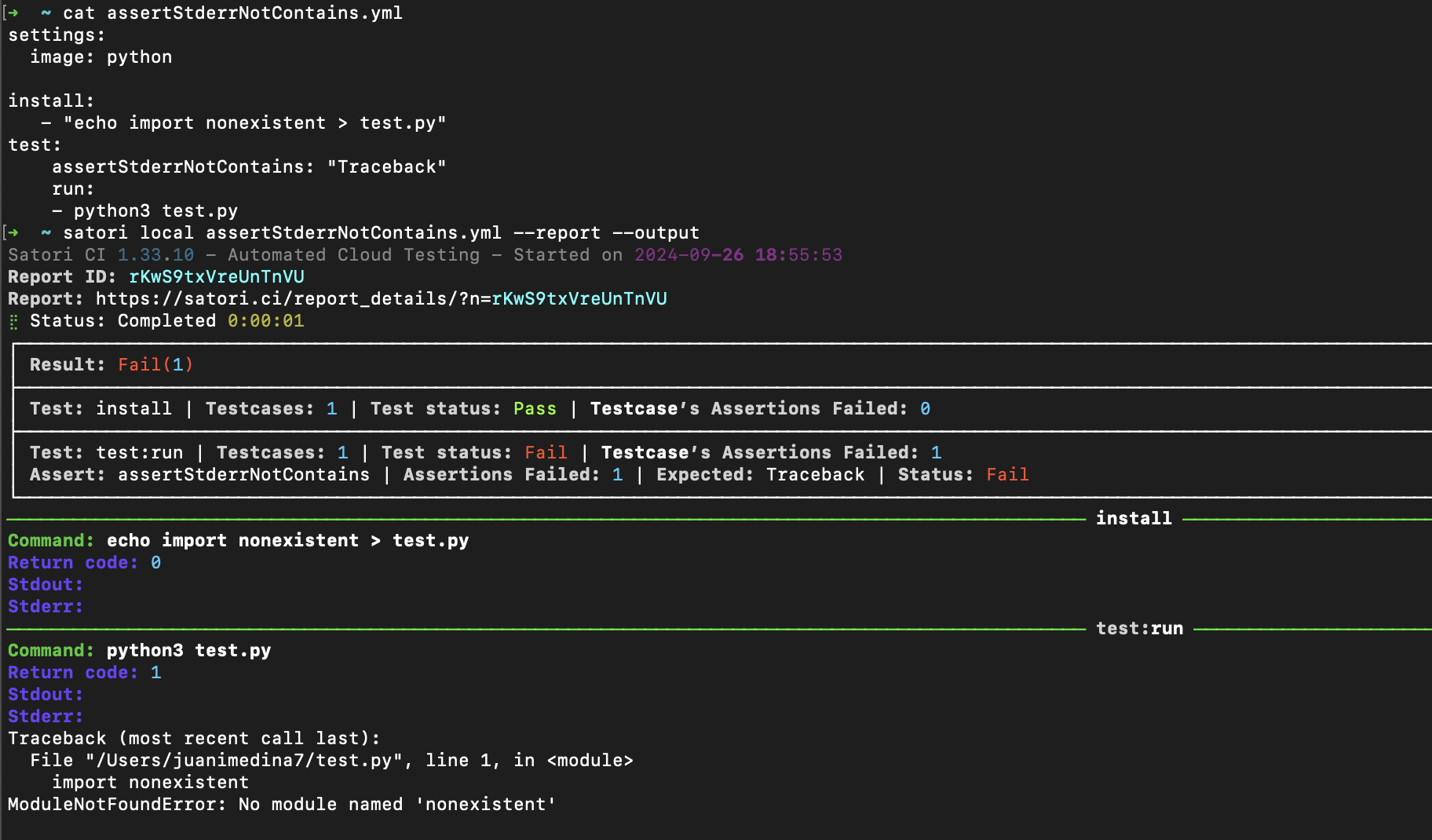Select the '- python3 test.py' YAML line
Viewport: 1432px width, 840px height.
coord(144,211)
